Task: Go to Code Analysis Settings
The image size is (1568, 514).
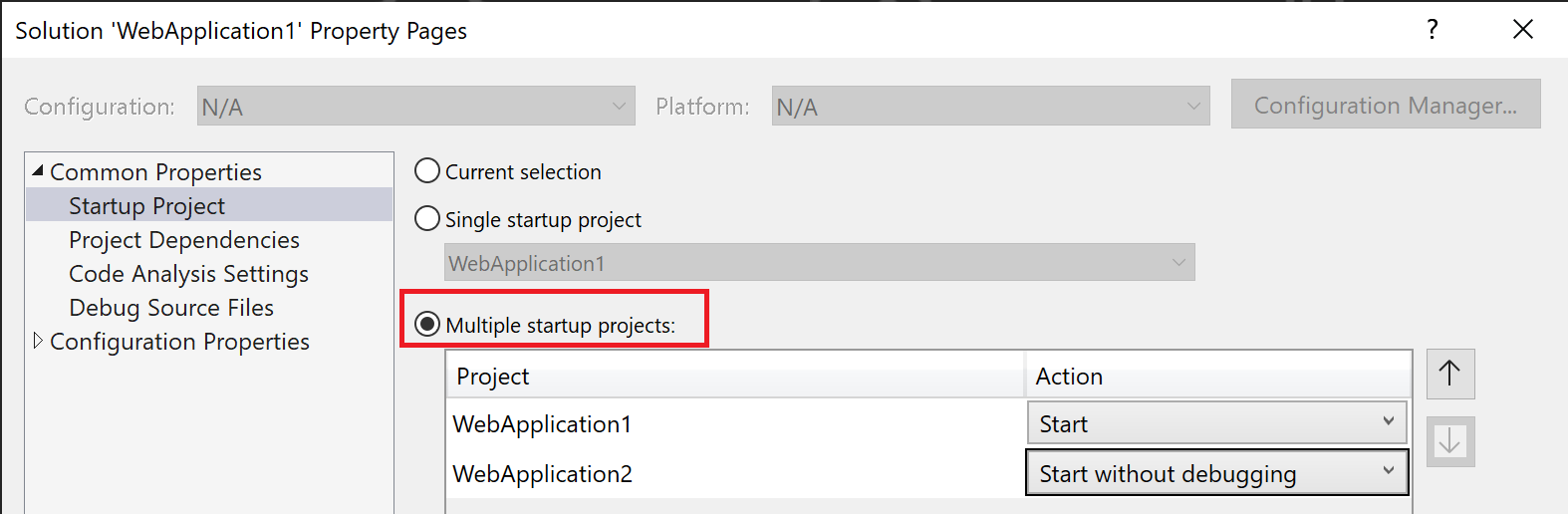Action: (x=188, y=274)
